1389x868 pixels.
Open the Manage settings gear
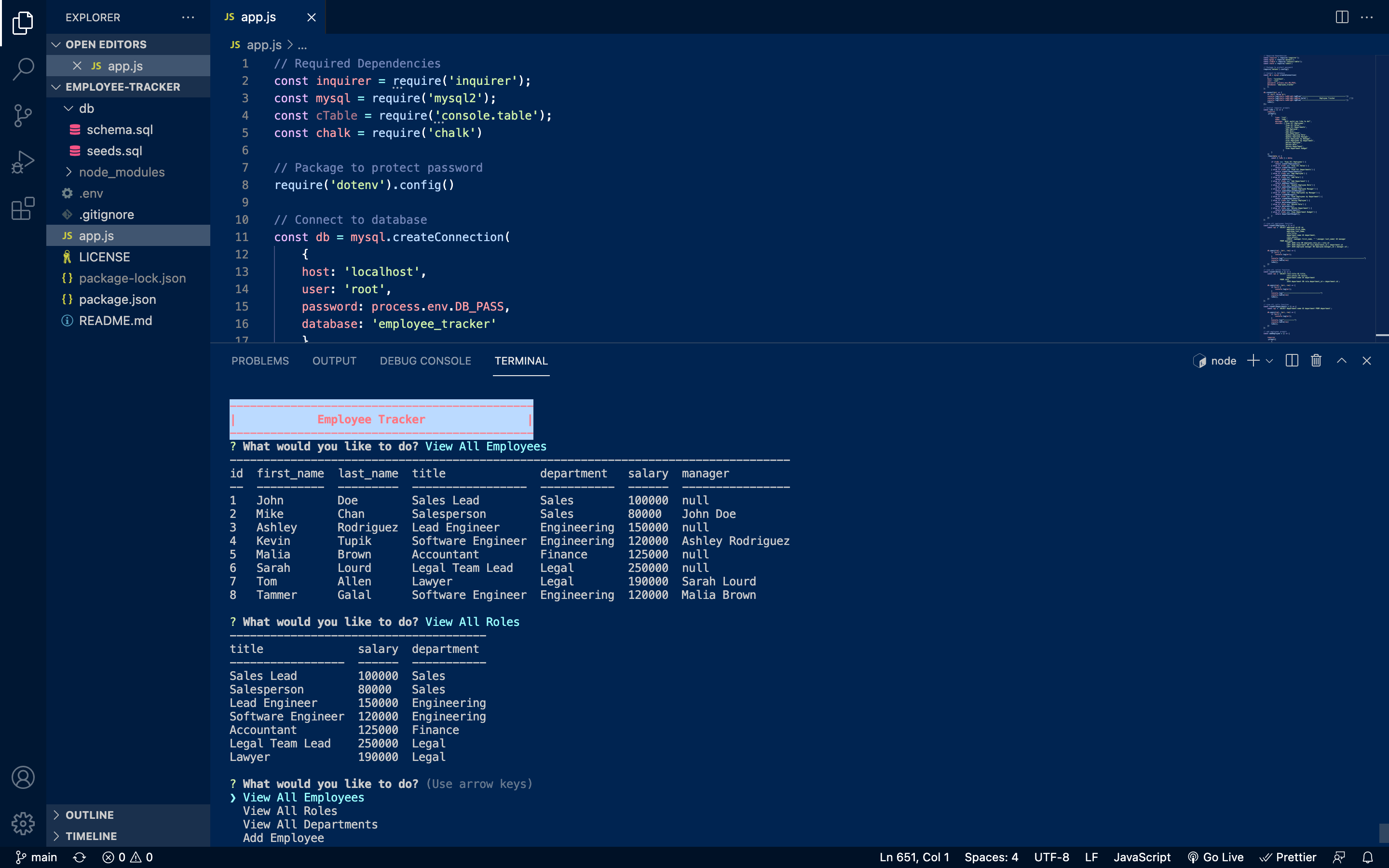(22, 823)
